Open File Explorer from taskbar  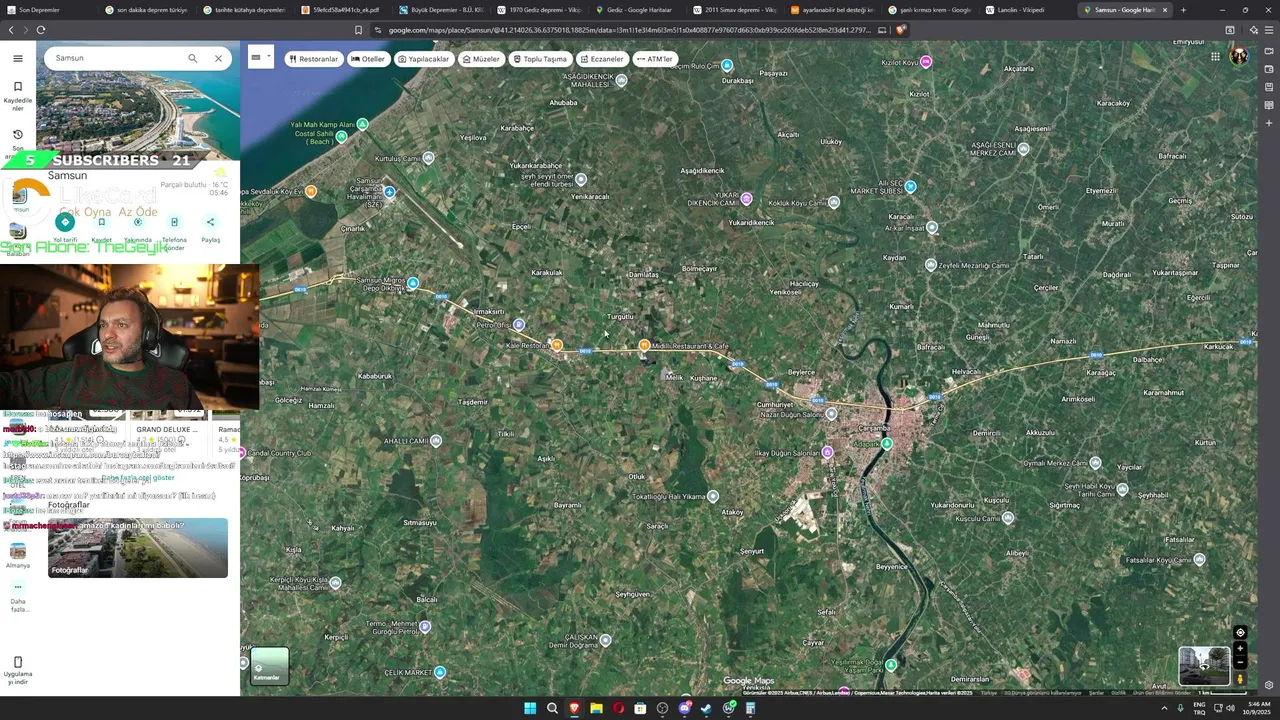[596, 708]
